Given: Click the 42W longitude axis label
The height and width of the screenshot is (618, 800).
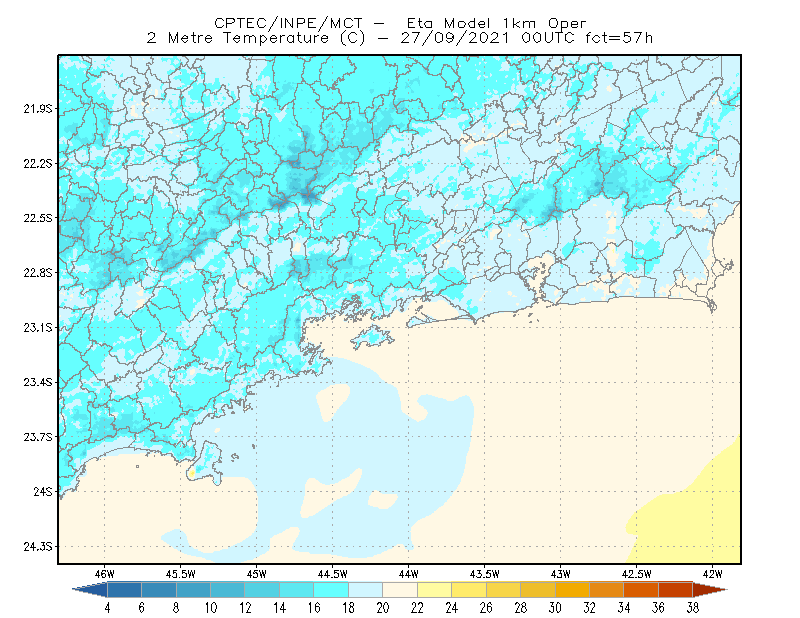Looking at the screenshot, I should tap(712, 574).
